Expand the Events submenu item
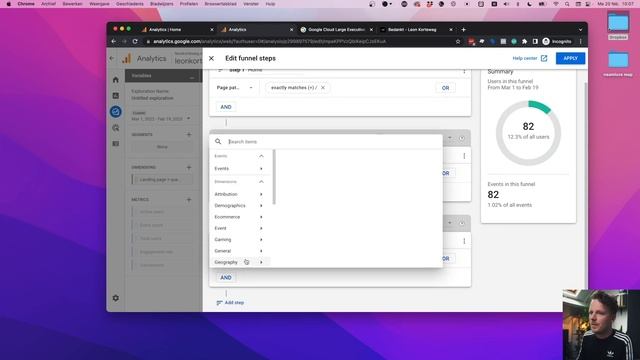 (x=239, y=169)
